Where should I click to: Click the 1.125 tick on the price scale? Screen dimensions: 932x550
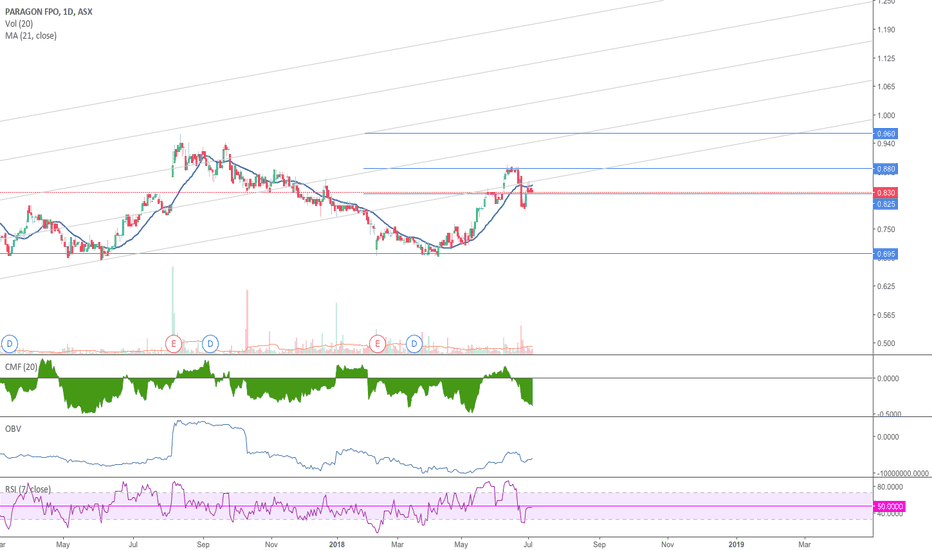pos(886,58)
